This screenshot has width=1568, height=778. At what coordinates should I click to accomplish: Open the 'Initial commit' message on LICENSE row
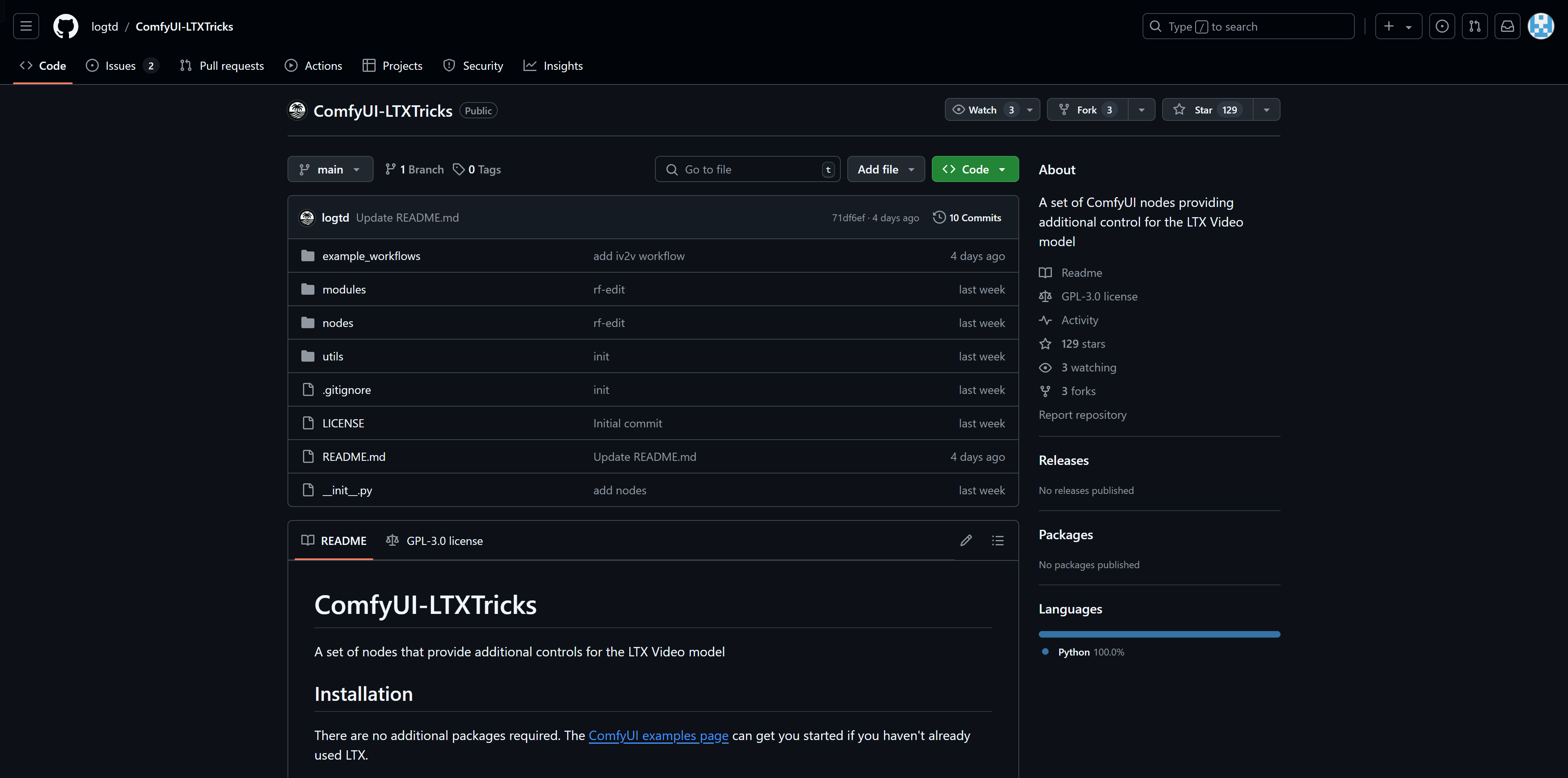coord(627,423)
